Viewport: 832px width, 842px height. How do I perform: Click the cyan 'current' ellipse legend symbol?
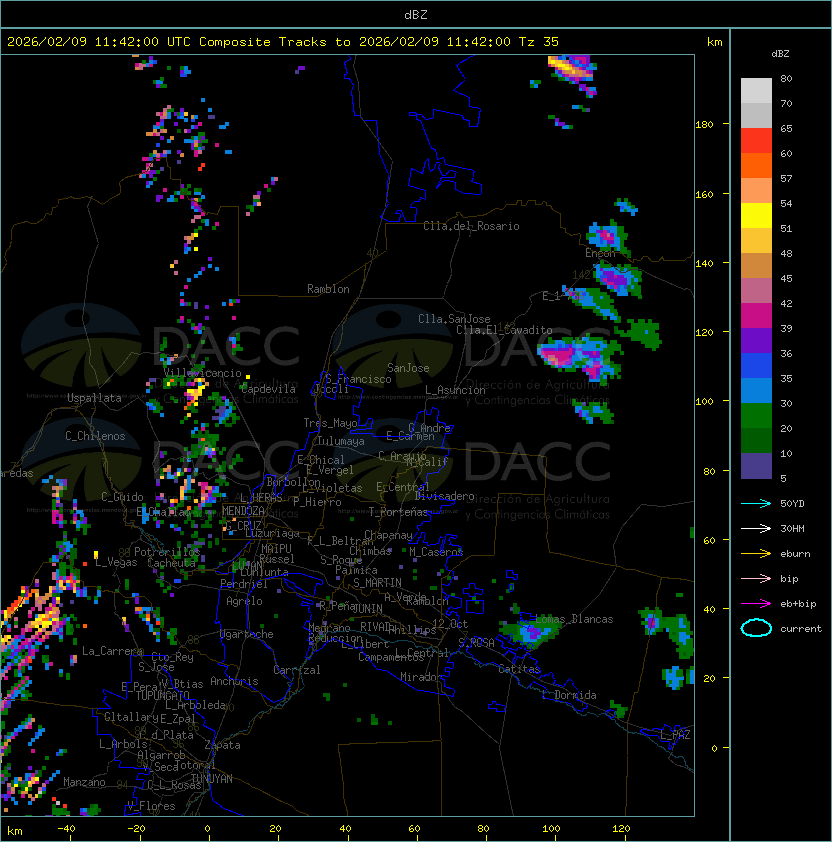click(x=756, y=628)
